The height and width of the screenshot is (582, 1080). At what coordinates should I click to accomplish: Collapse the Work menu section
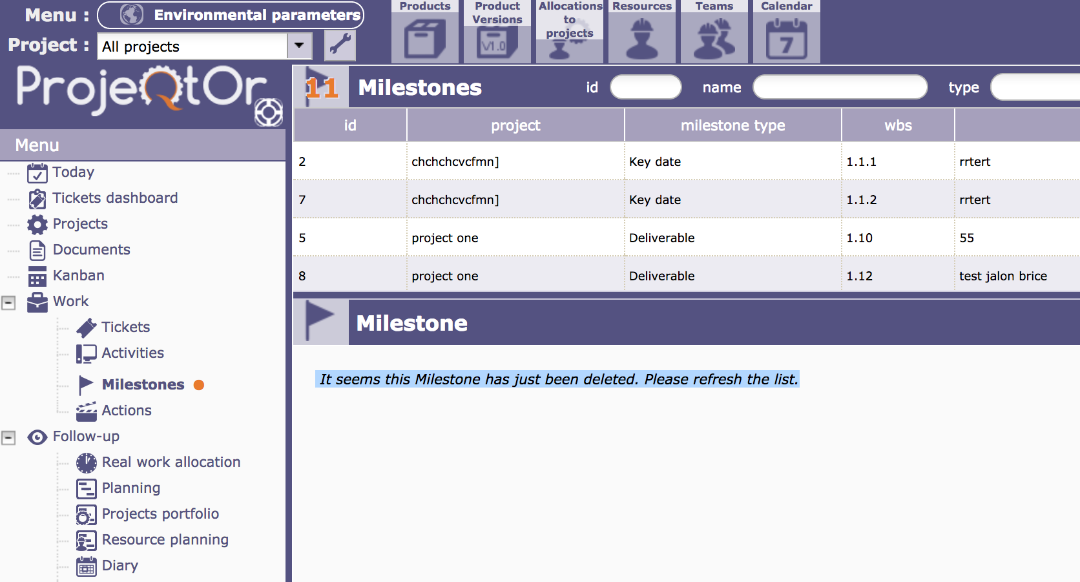click(9, 302)
